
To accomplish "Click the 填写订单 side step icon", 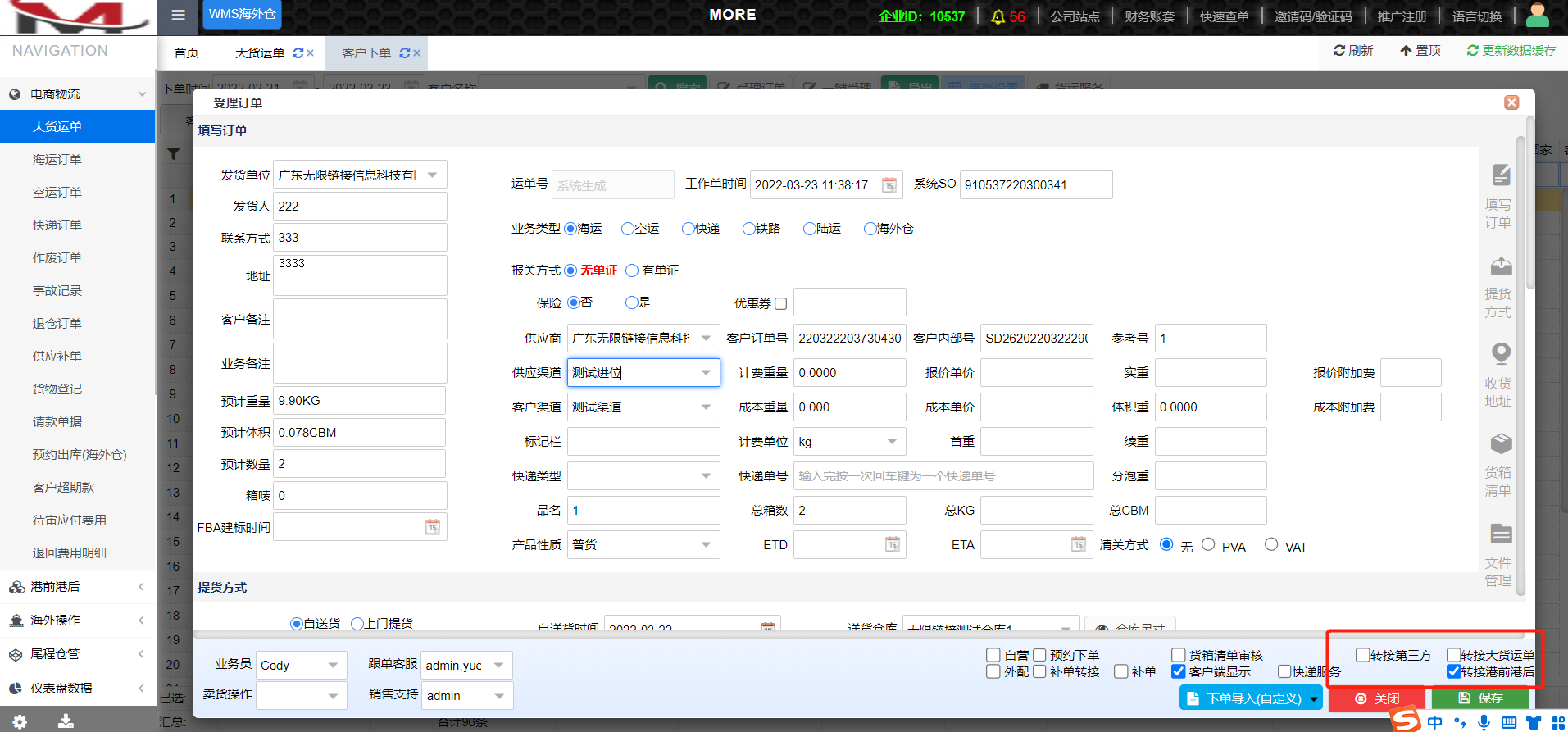I will click(1501, 175).
